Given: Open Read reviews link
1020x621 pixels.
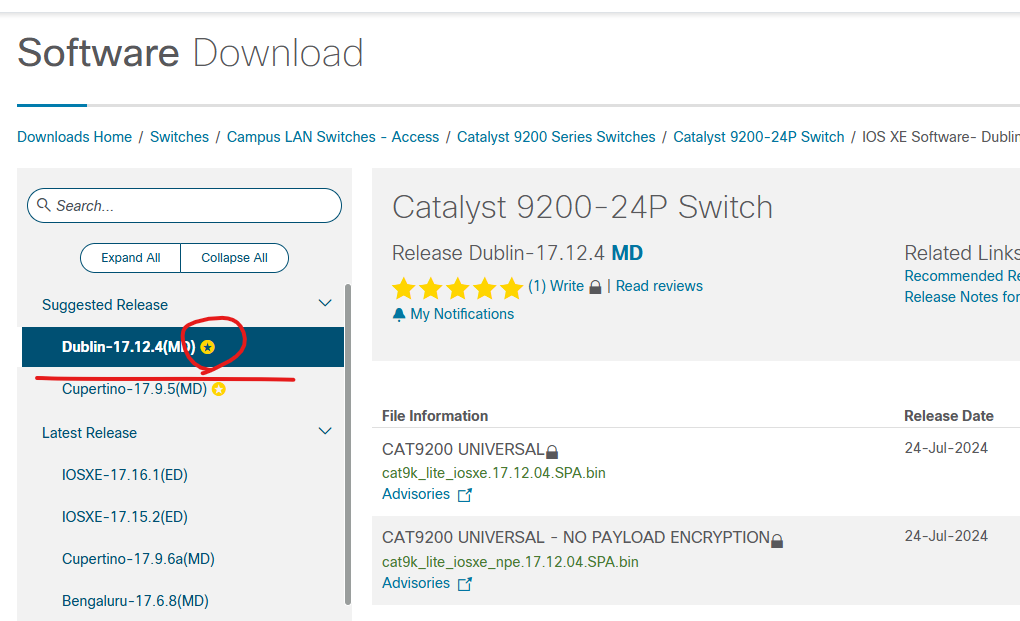Looking at the screenshot, I should tap(659, 286).
